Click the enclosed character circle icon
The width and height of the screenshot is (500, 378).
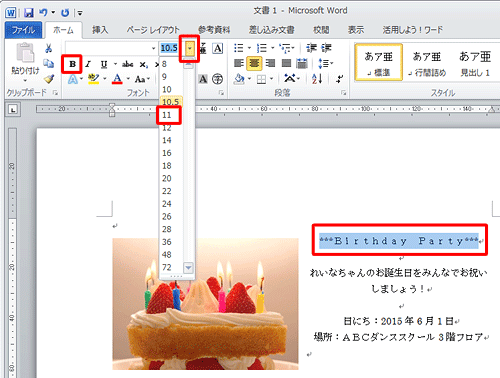coord(217,79)
